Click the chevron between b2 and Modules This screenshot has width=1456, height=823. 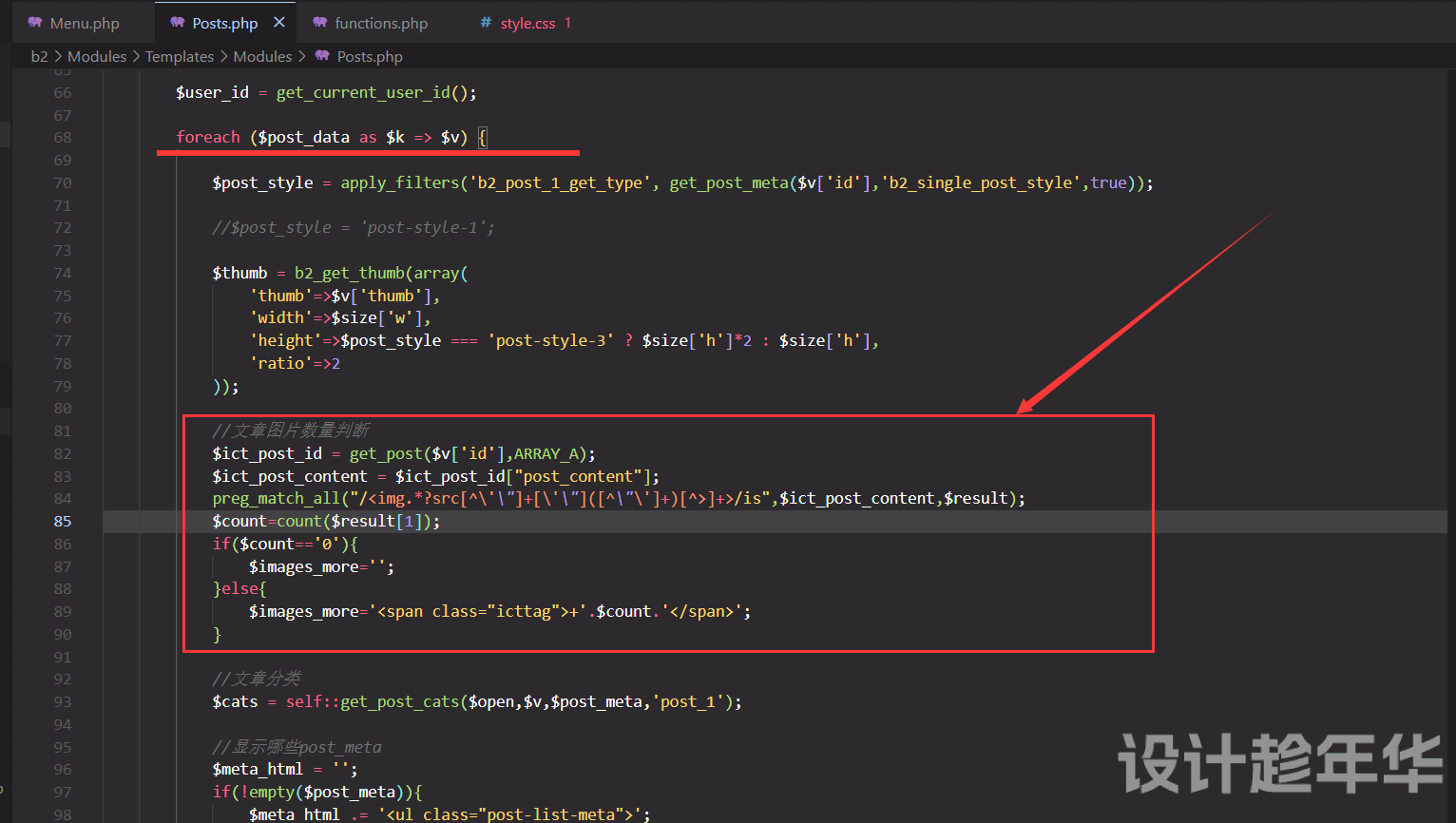tap(58, 56)
